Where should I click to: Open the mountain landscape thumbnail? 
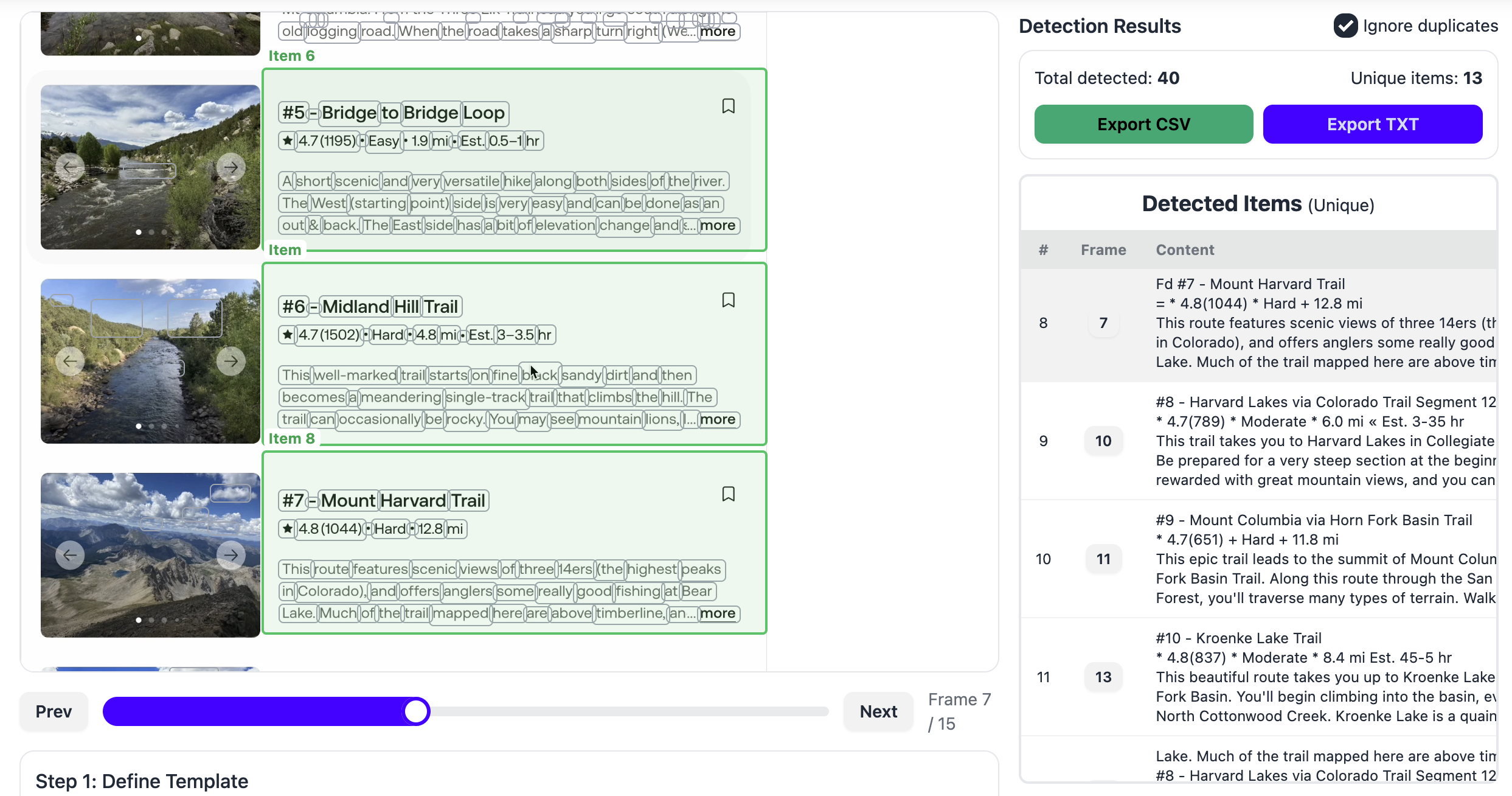click(150, 554)
